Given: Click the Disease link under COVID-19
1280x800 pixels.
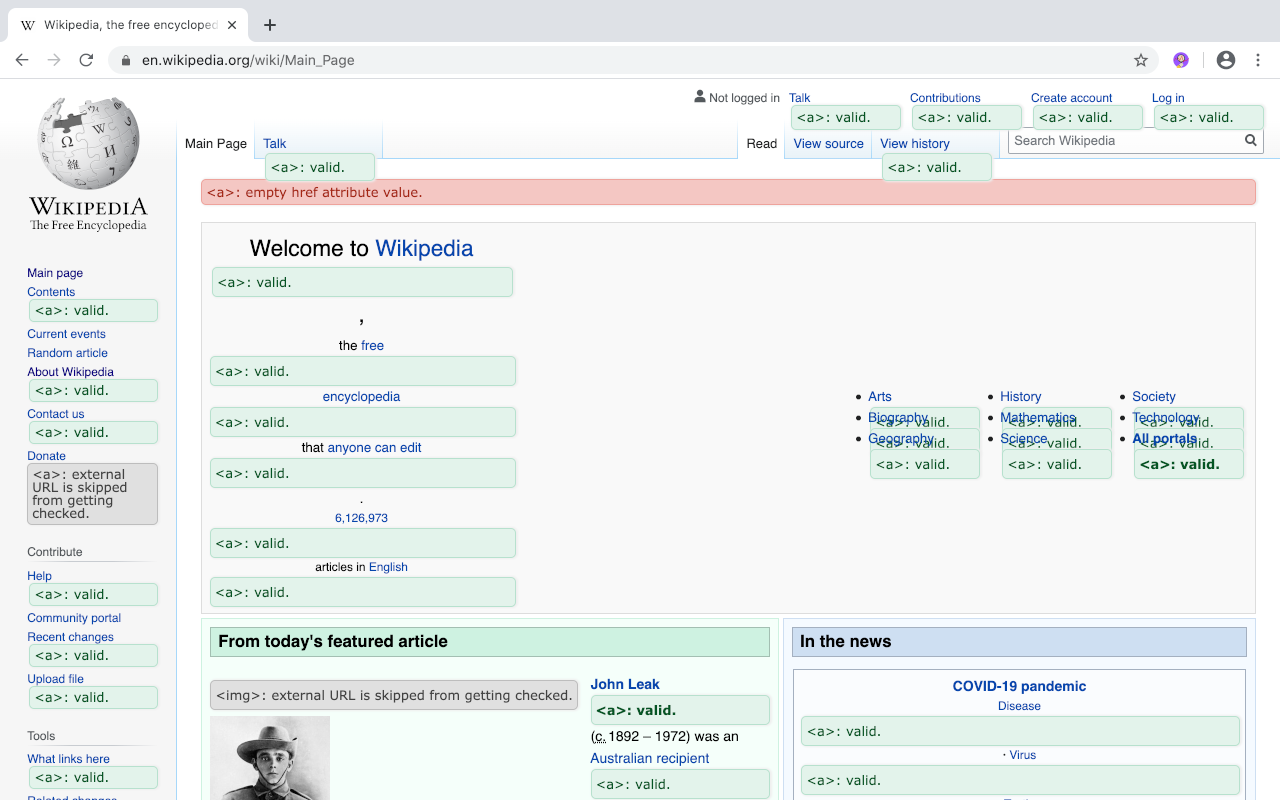Looking at the screenshot, I should pyautogui.click(x=1019, y=706).
